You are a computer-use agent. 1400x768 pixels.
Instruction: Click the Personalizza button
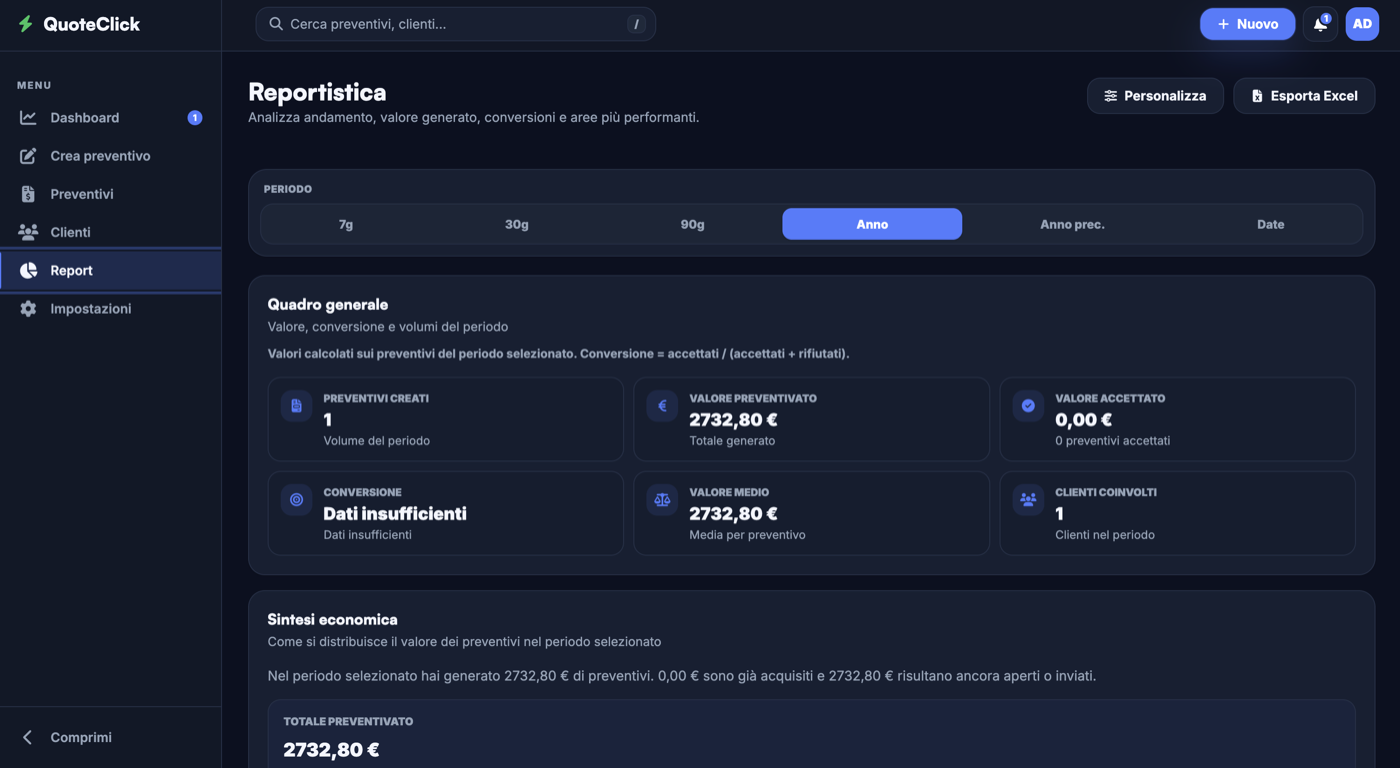tap(1155, 96)
